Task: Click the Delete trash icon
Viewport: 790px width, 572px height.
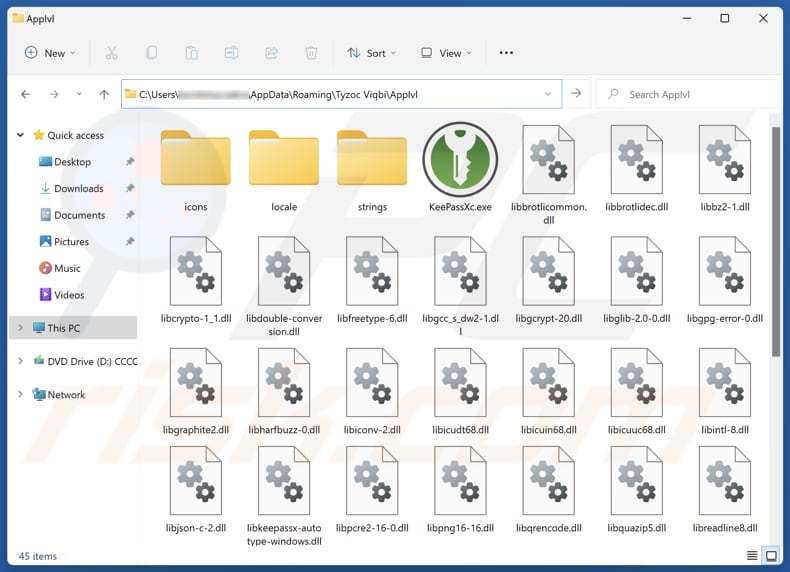Action: pos(311,53)
